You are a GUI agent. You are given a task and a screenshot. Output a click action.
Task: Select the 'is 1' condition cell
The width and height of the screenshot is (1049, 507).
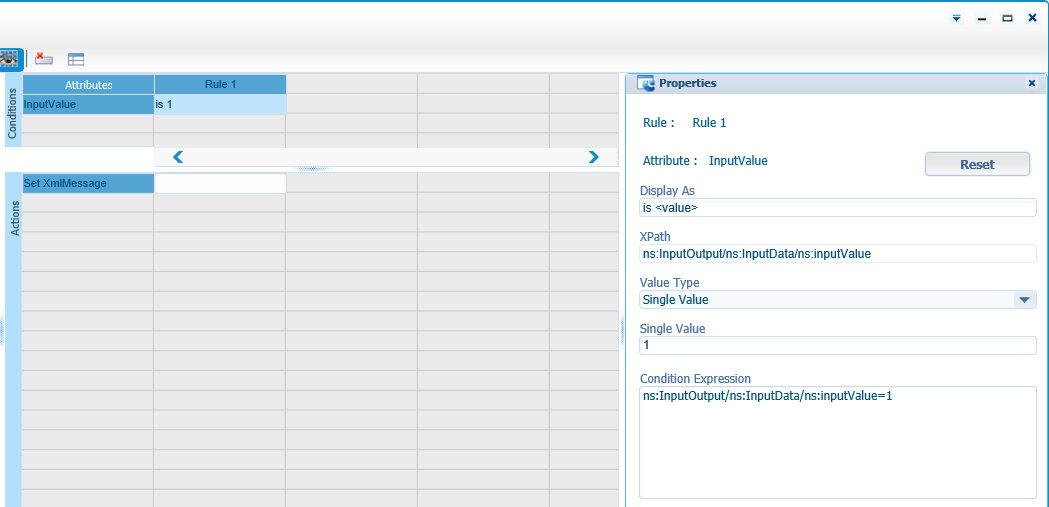[220, 104]
